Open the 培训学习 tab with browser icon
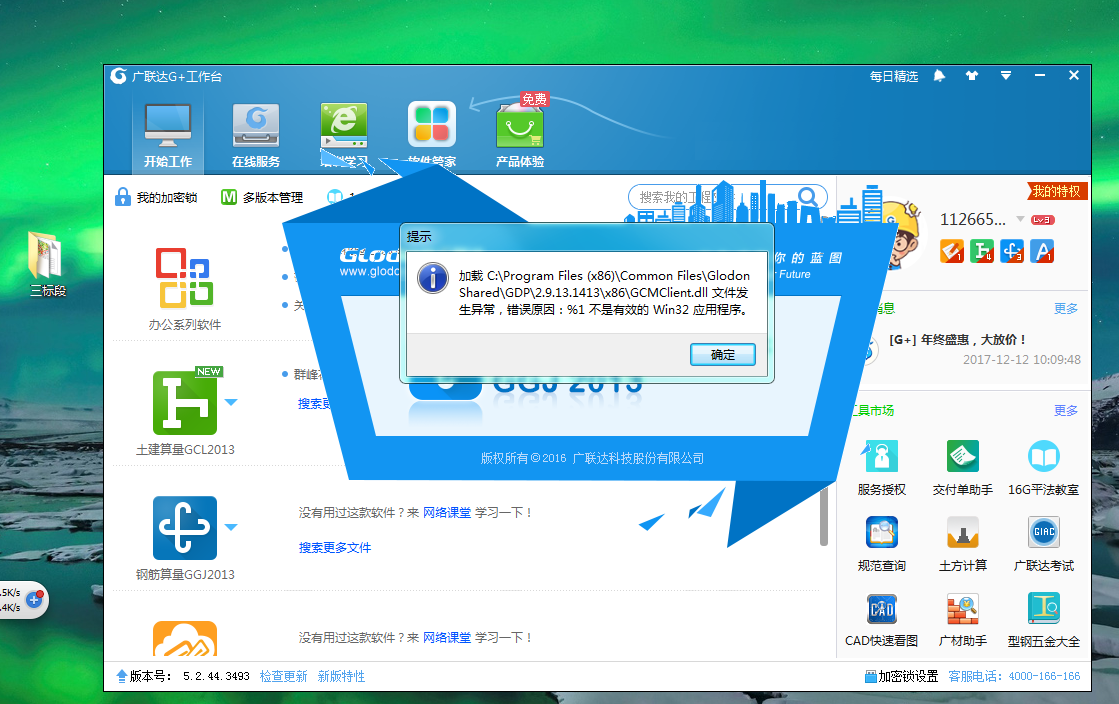This screenshot has width=1119, height=704. [x=344, y=136]
